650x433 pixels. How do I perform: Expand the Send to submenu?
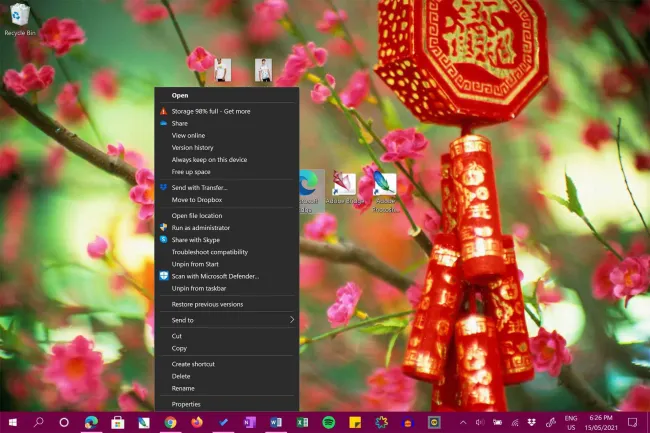(x=227, y=320)
